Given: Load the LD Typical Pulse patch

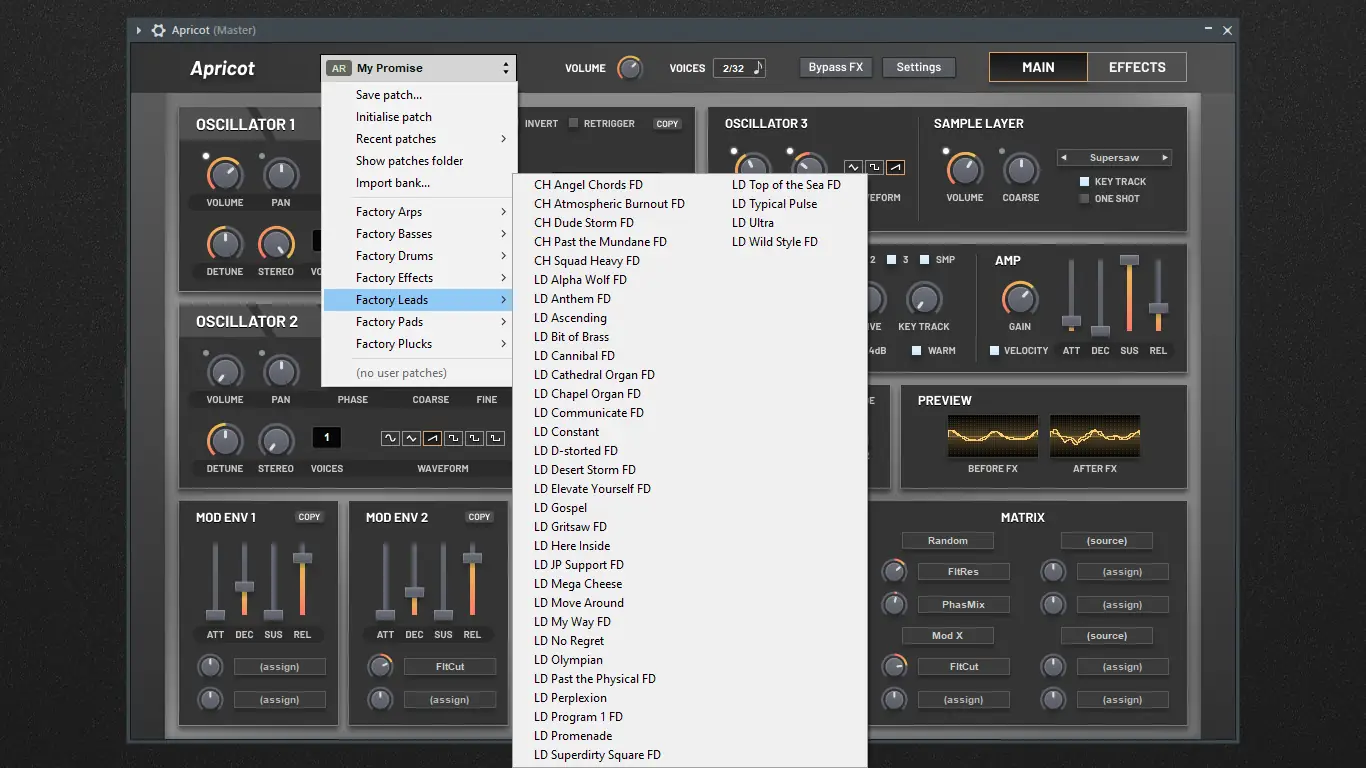Looking at the screenshot, I should [x=774, y=204].
